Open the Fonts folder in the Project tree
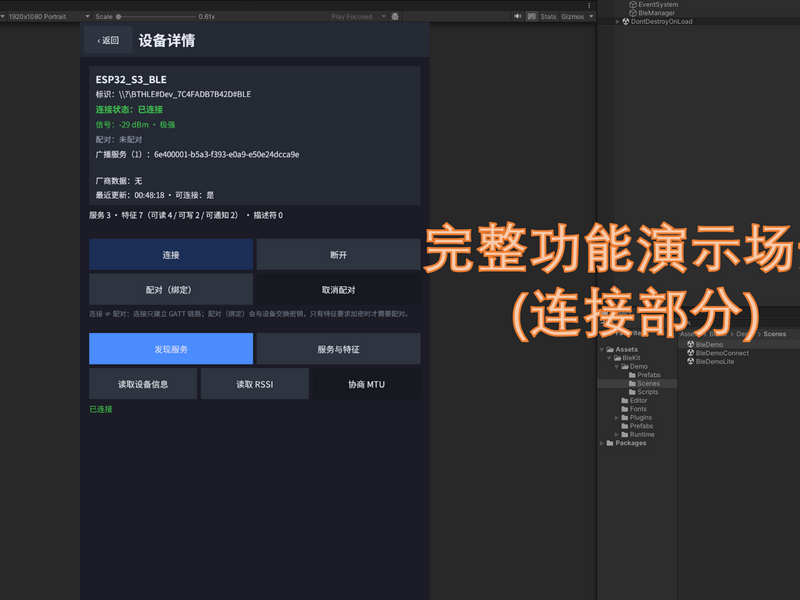This screenshot has height=600, width=800. [x=634, y=409]
